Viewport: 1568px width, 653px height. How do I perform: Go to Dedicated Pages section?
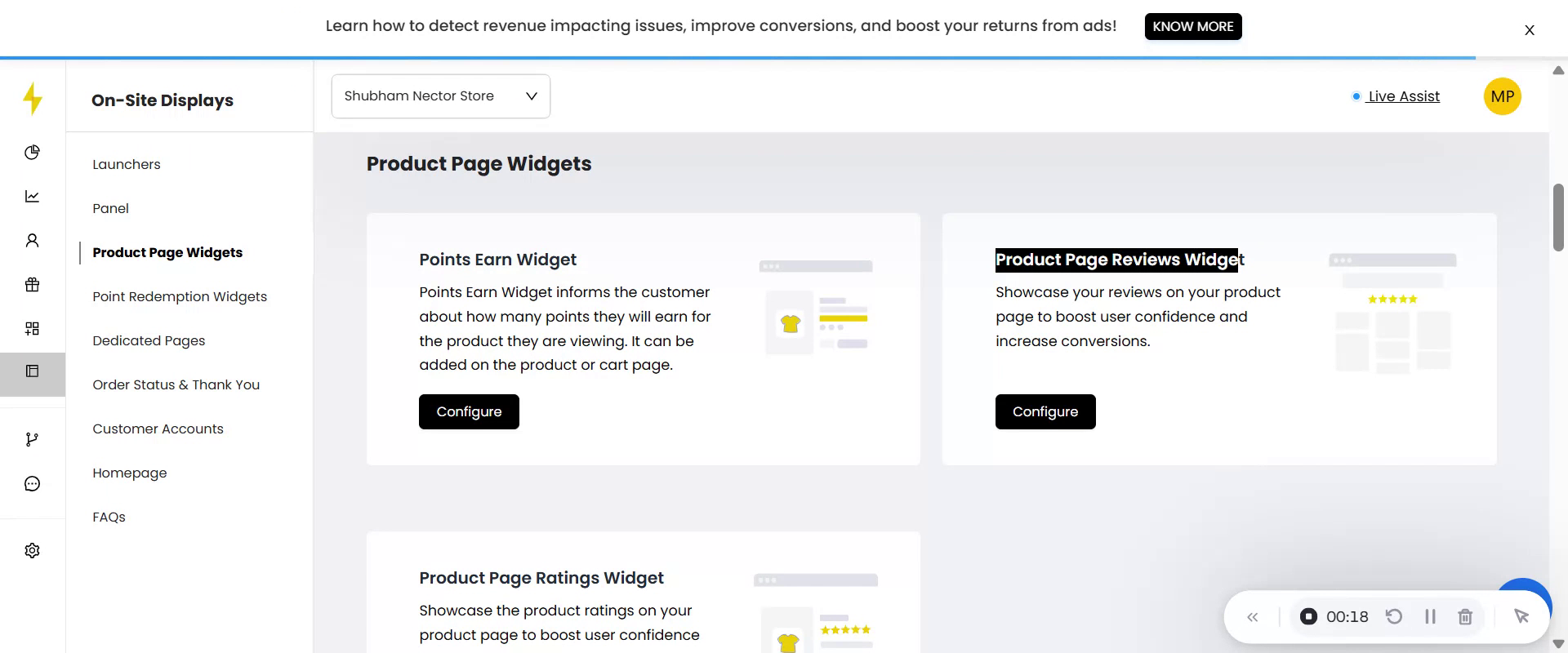(x=149, y=340)
